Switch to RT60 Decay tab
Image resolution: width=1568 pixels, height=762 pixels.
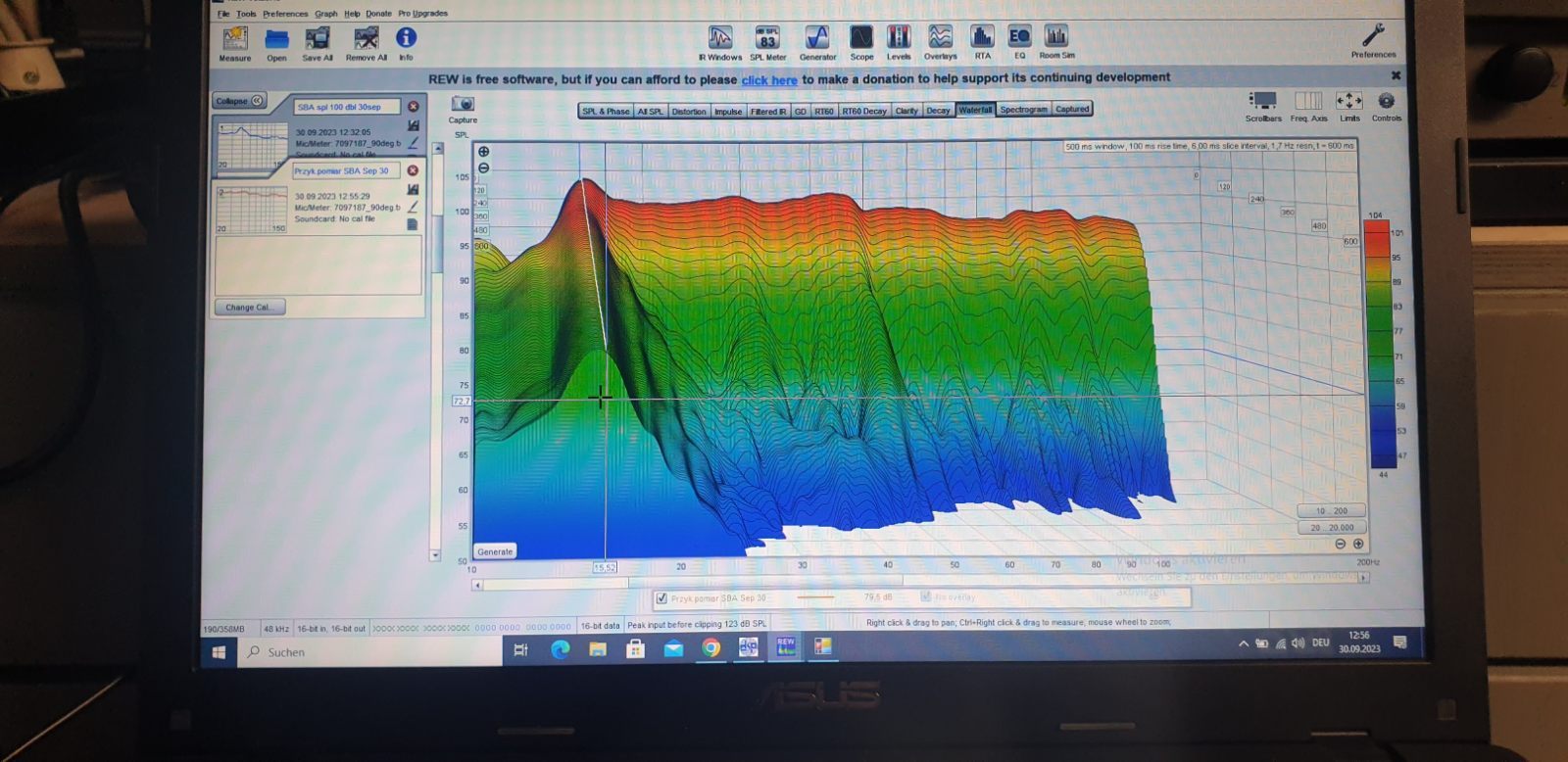click(x=863, y=111)
